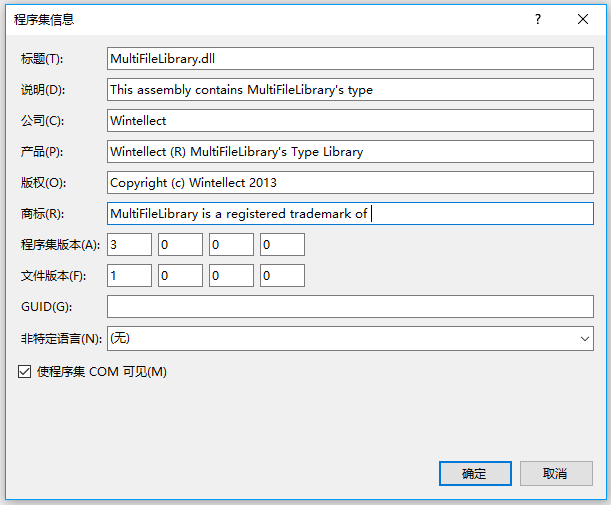The width and height of the screenshot is (611, 505).
Task: Click the 非特定语言(N): label
Action: 61,339
